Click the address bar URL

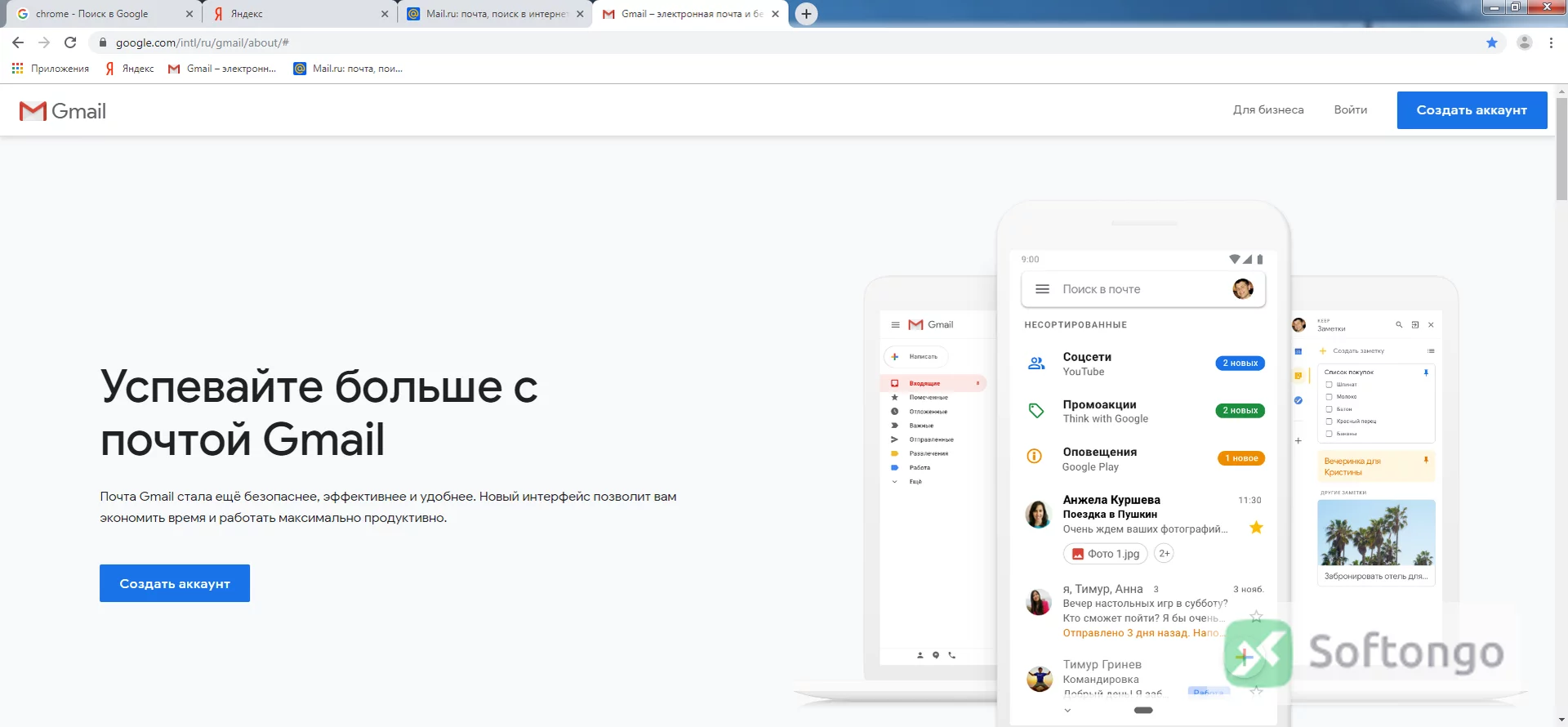point(202,42)
